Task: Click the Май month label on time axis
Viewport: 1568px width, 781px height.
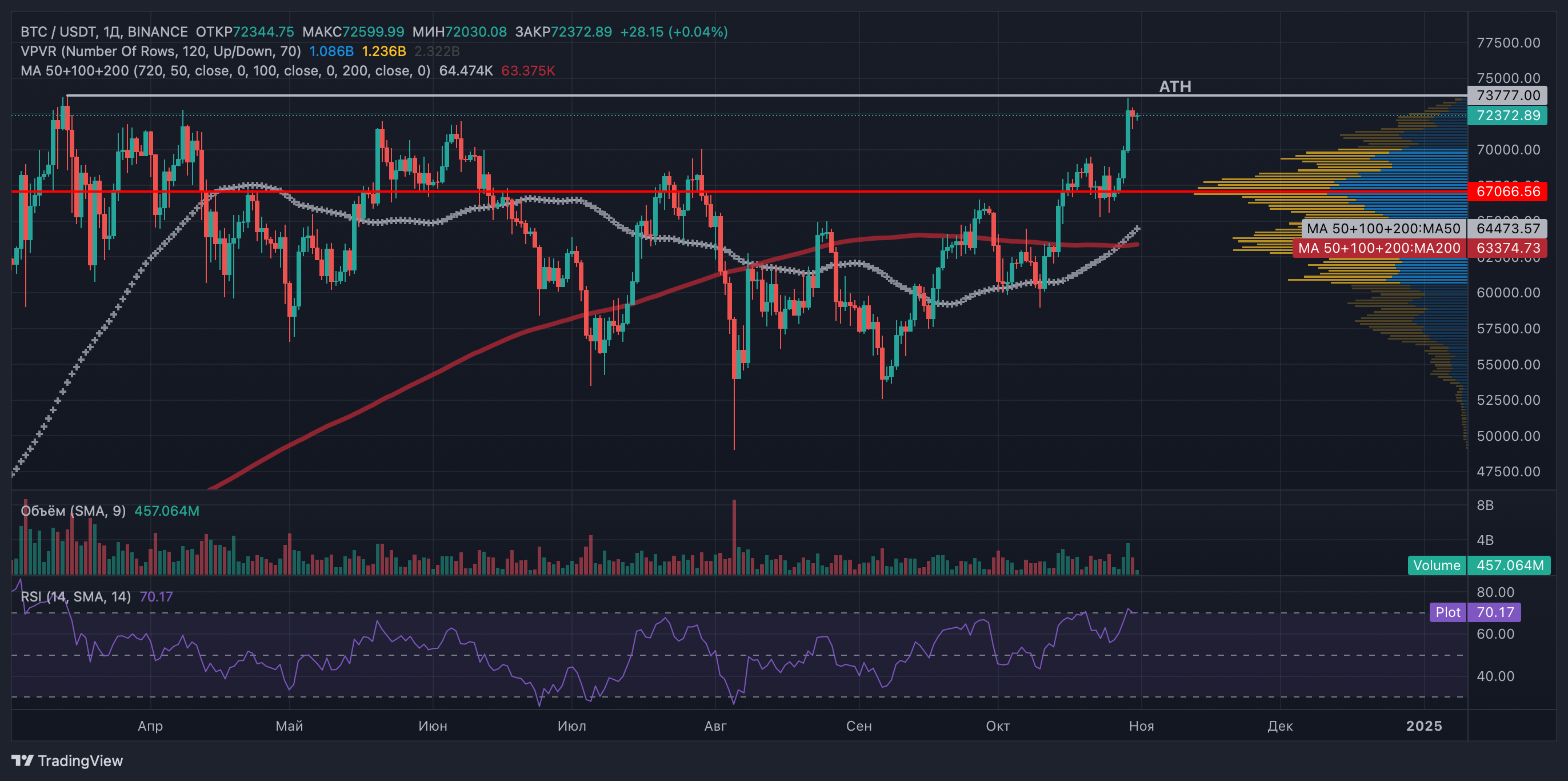Action: coord(289,726)
